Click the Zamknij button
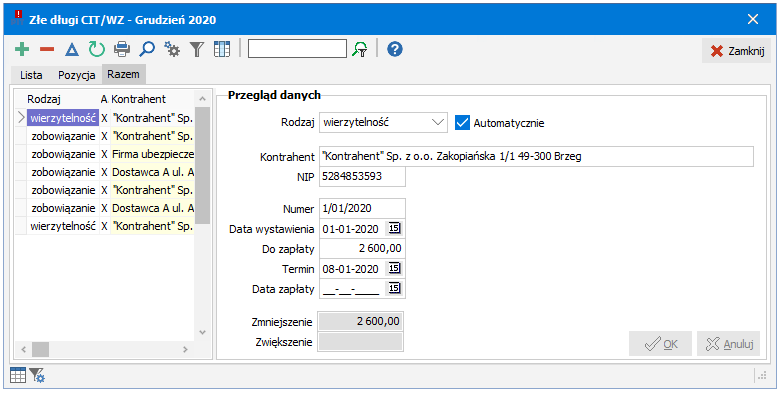 pos(737,51)
